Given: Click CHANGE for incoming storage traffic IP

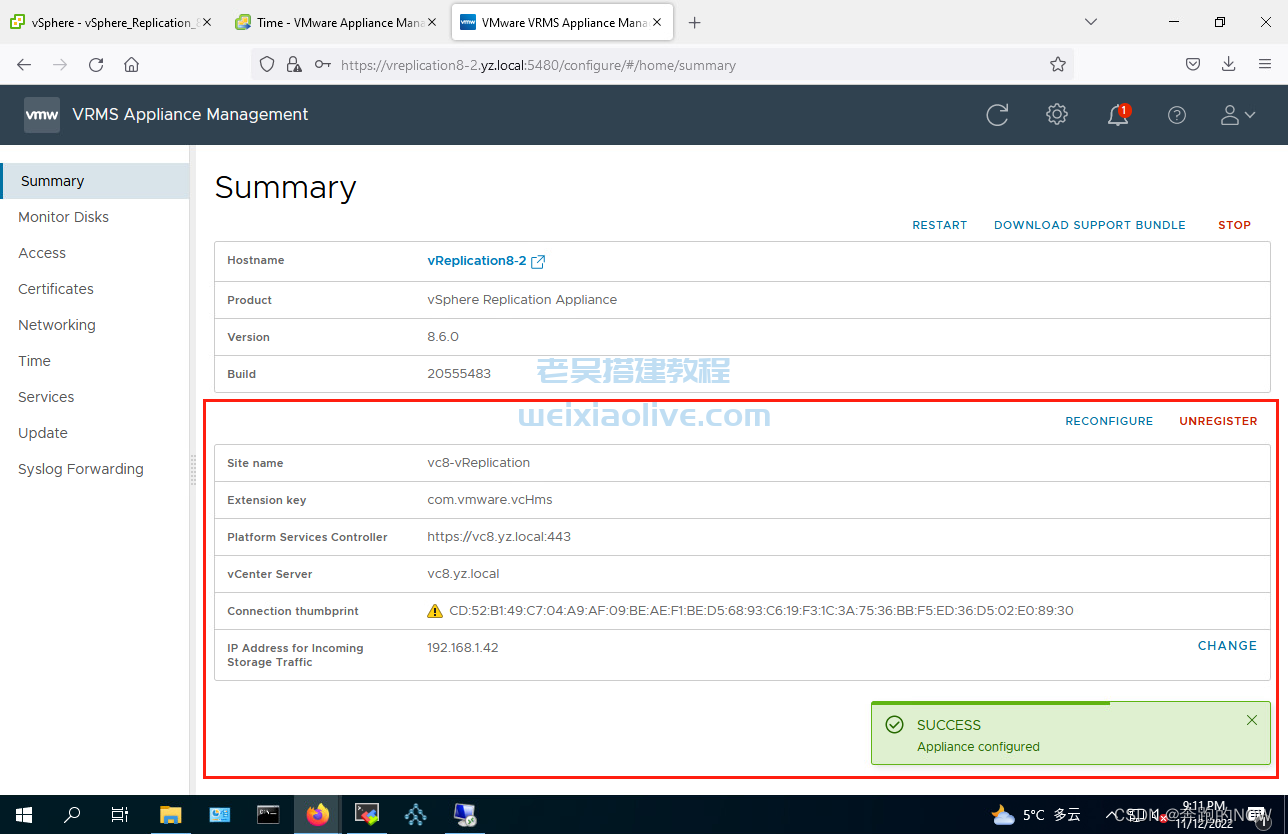Looking at the screenshot, I should [x=1227, y=646].
